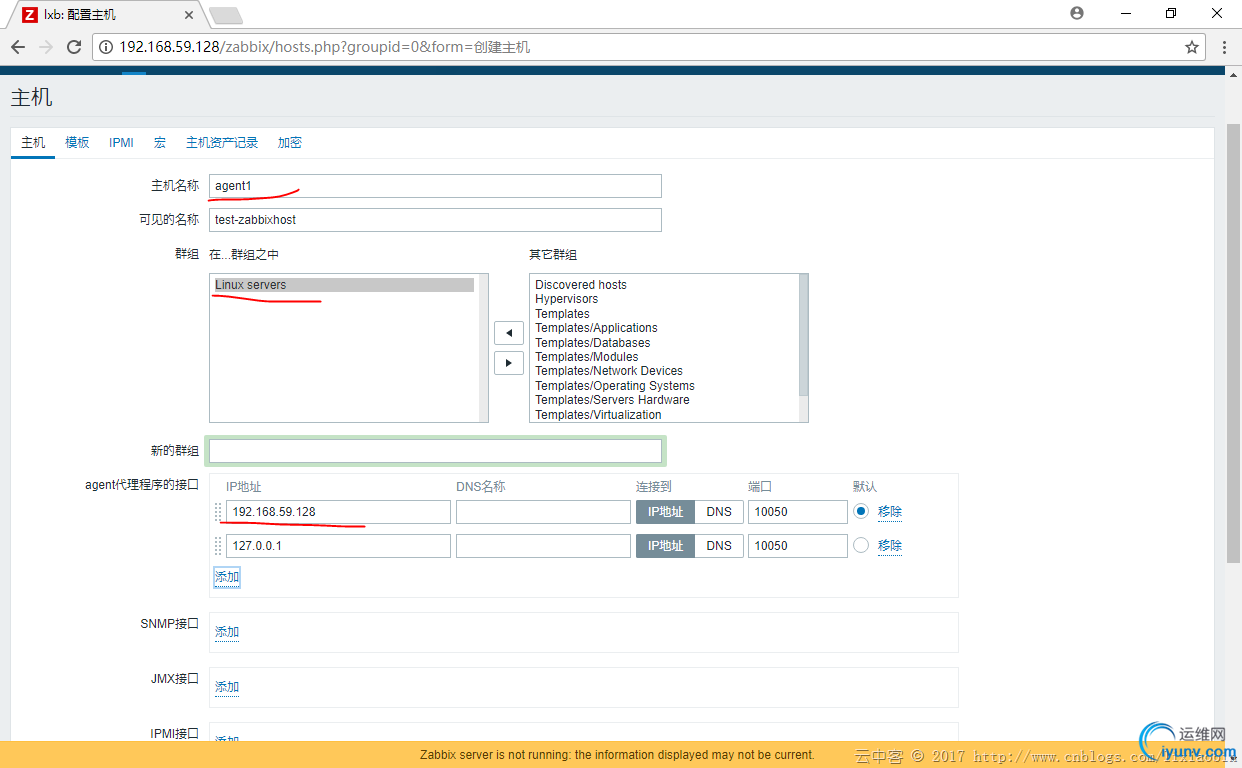Viewport: 1242px width, 768px height.
Task: Move selected group left with arrow button
Action: click(x=509, y=333)
